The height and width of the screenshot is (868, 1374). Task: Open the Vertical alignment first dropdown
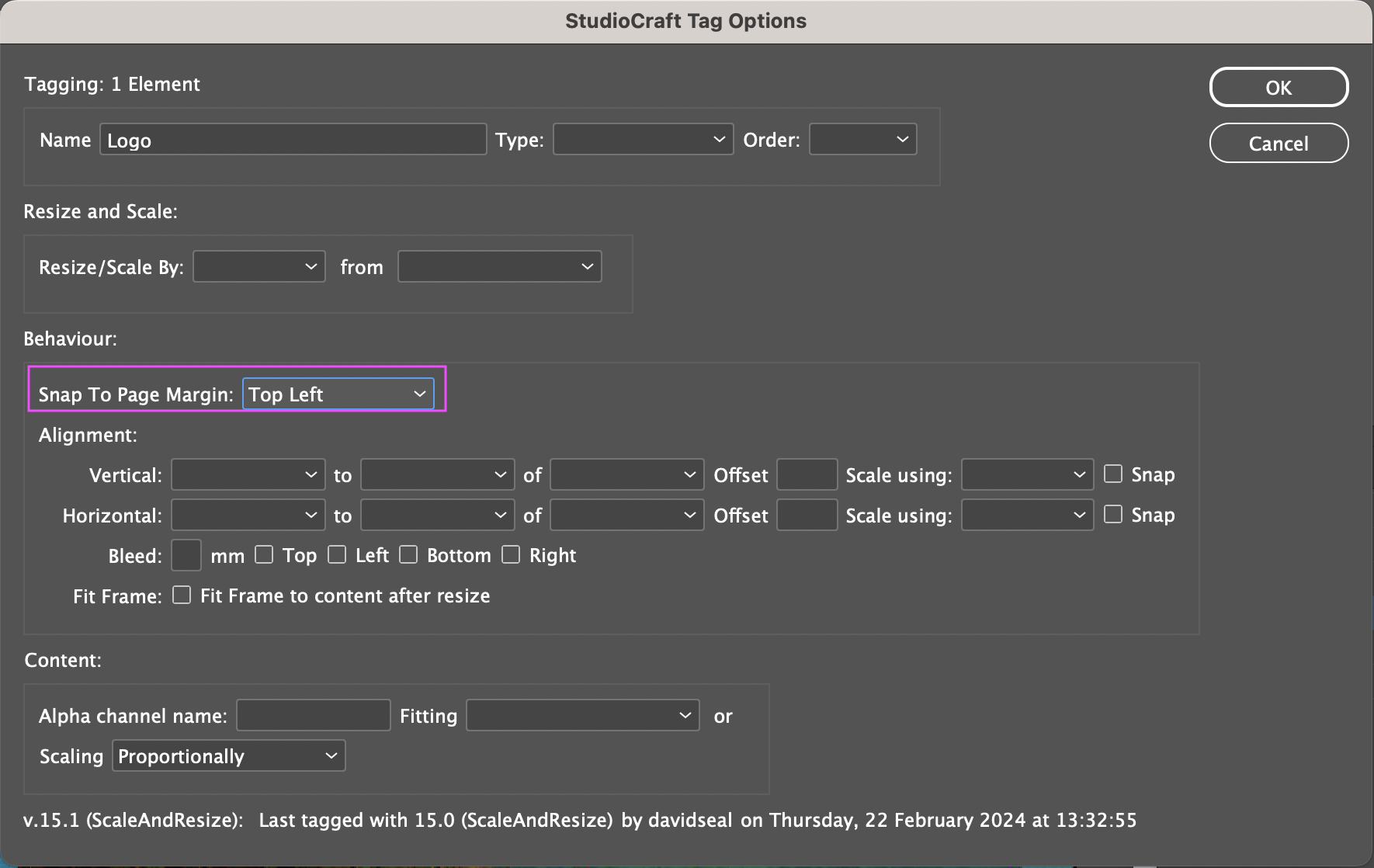click(248, 475)
